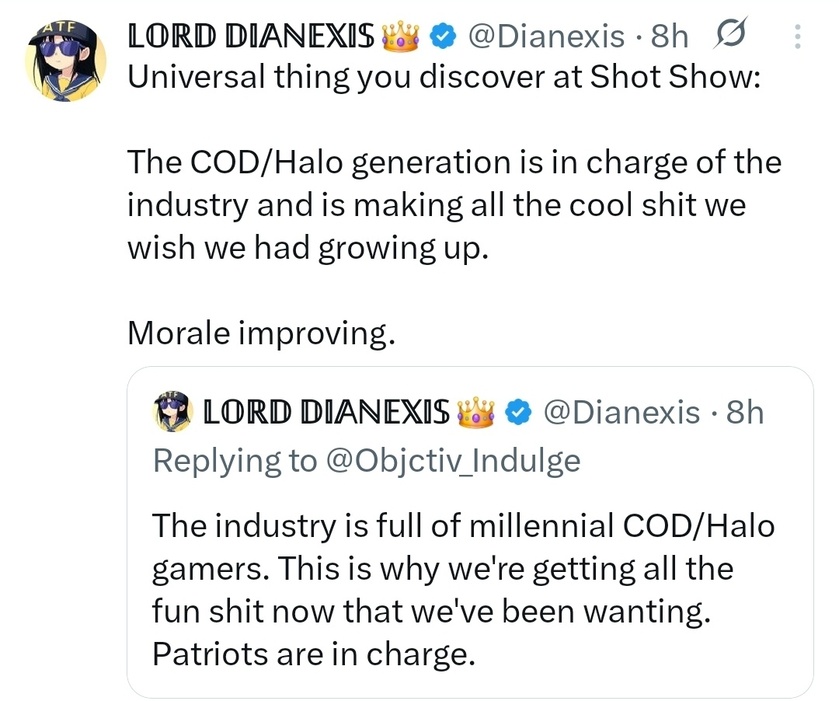Click LORD DIANEXIS name in quoted tweet
The width and height of the screenshot is (839, 701).
[326, 412]
